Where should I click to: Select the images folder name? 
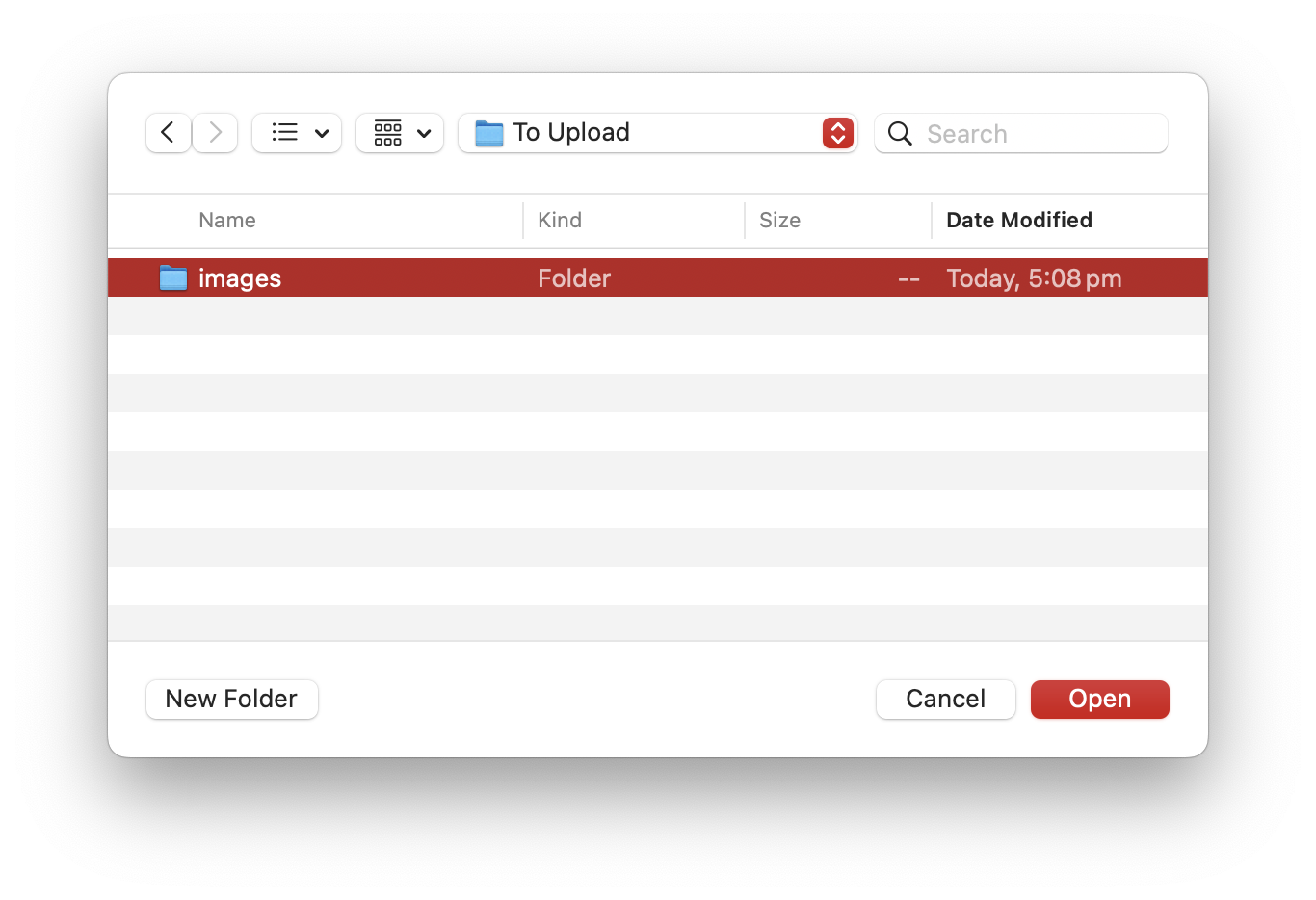pos(240,278)
